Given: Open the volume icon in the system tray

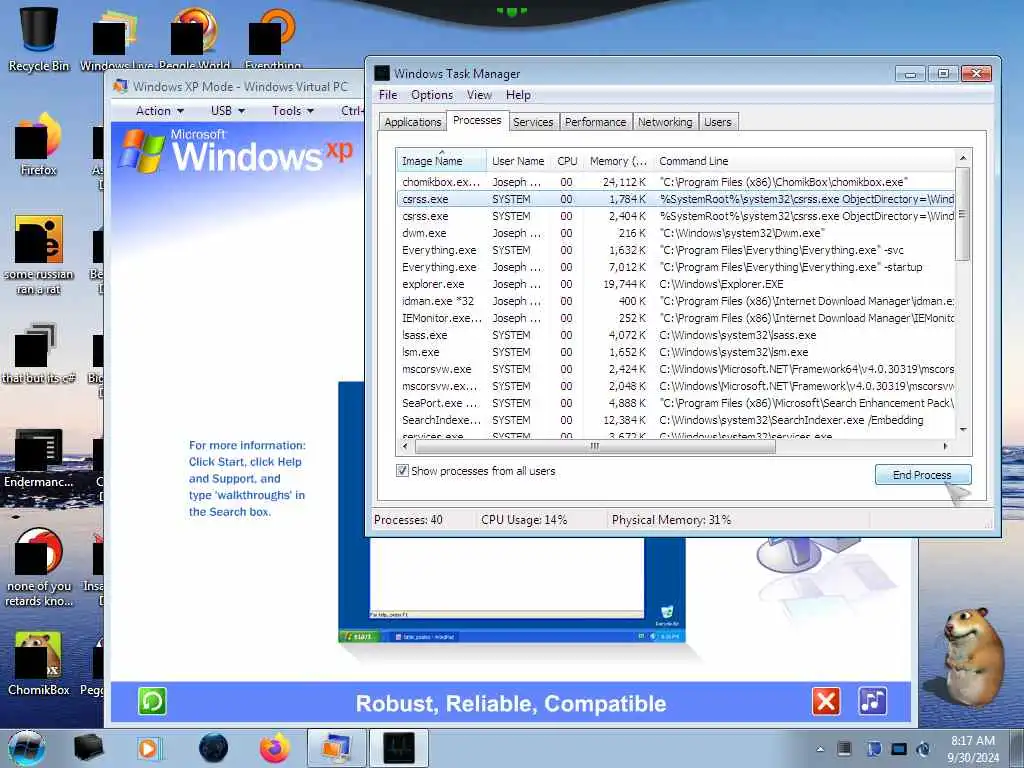Looking at the screenshot, I should coord(923,749).
